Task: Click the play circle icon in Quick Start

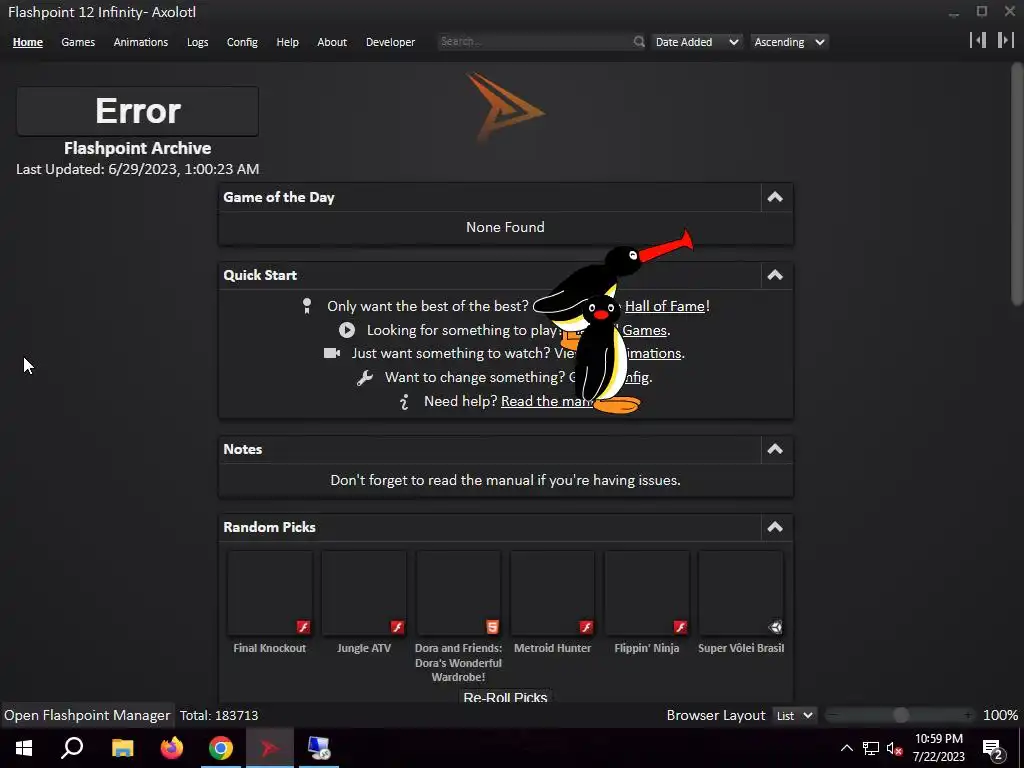Action: click(x=347, y=330)
